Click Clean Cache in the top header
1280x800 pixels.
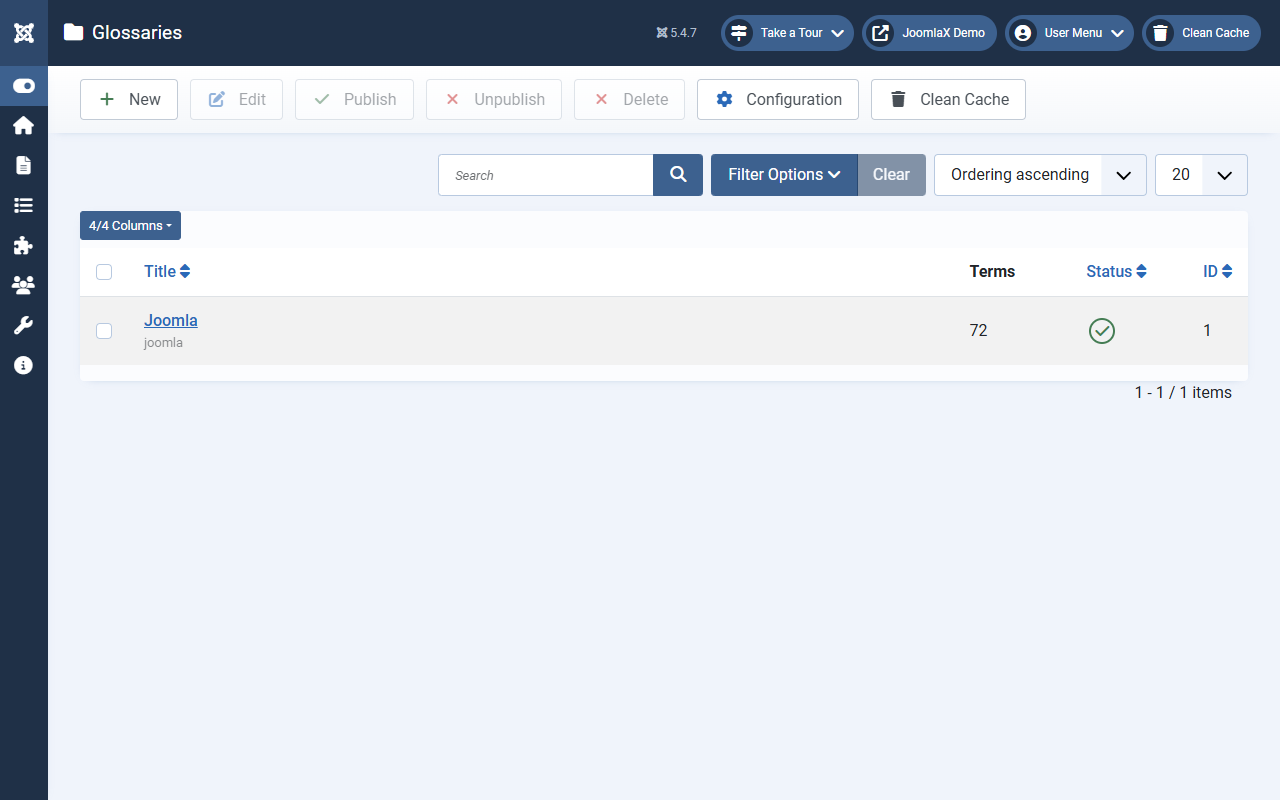[1202, 33]
